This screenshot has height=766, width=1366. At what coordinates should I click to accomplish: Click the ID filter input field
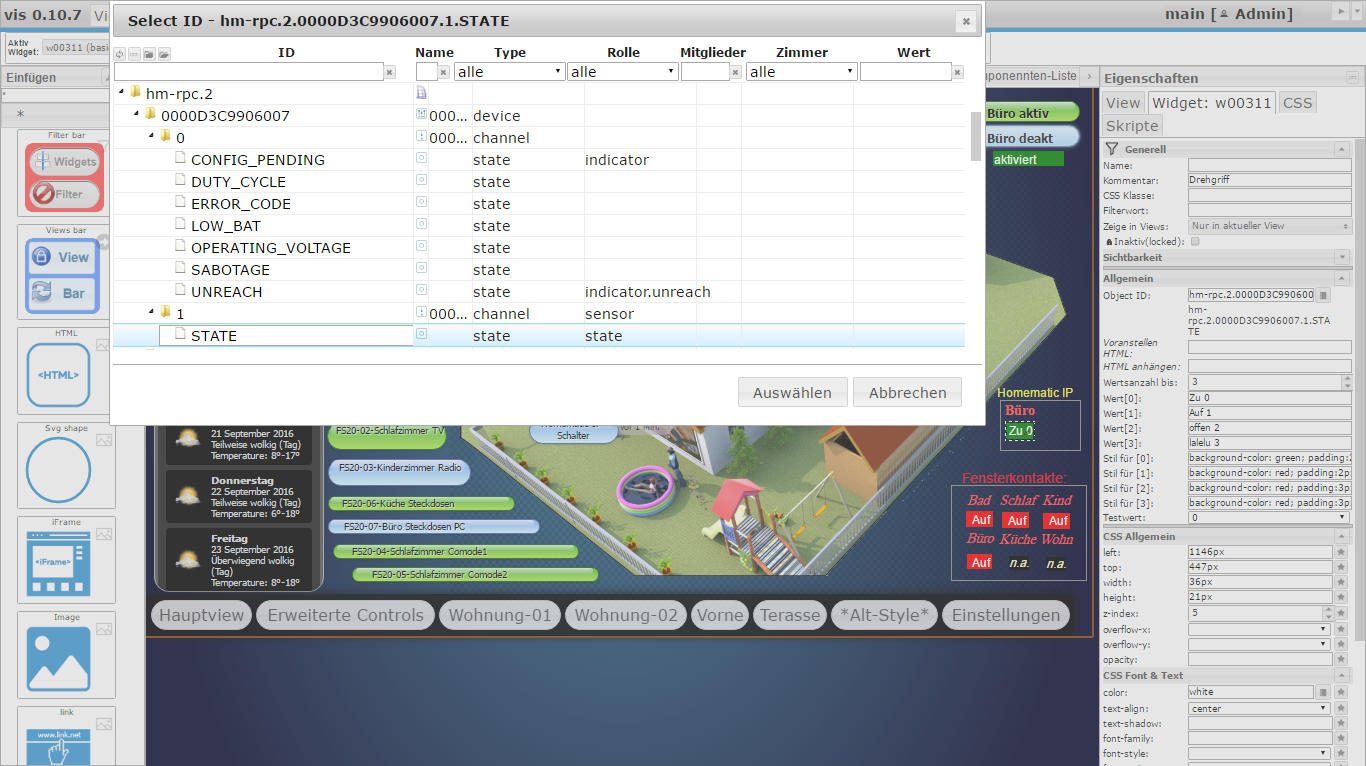click(x=248, y=72)
